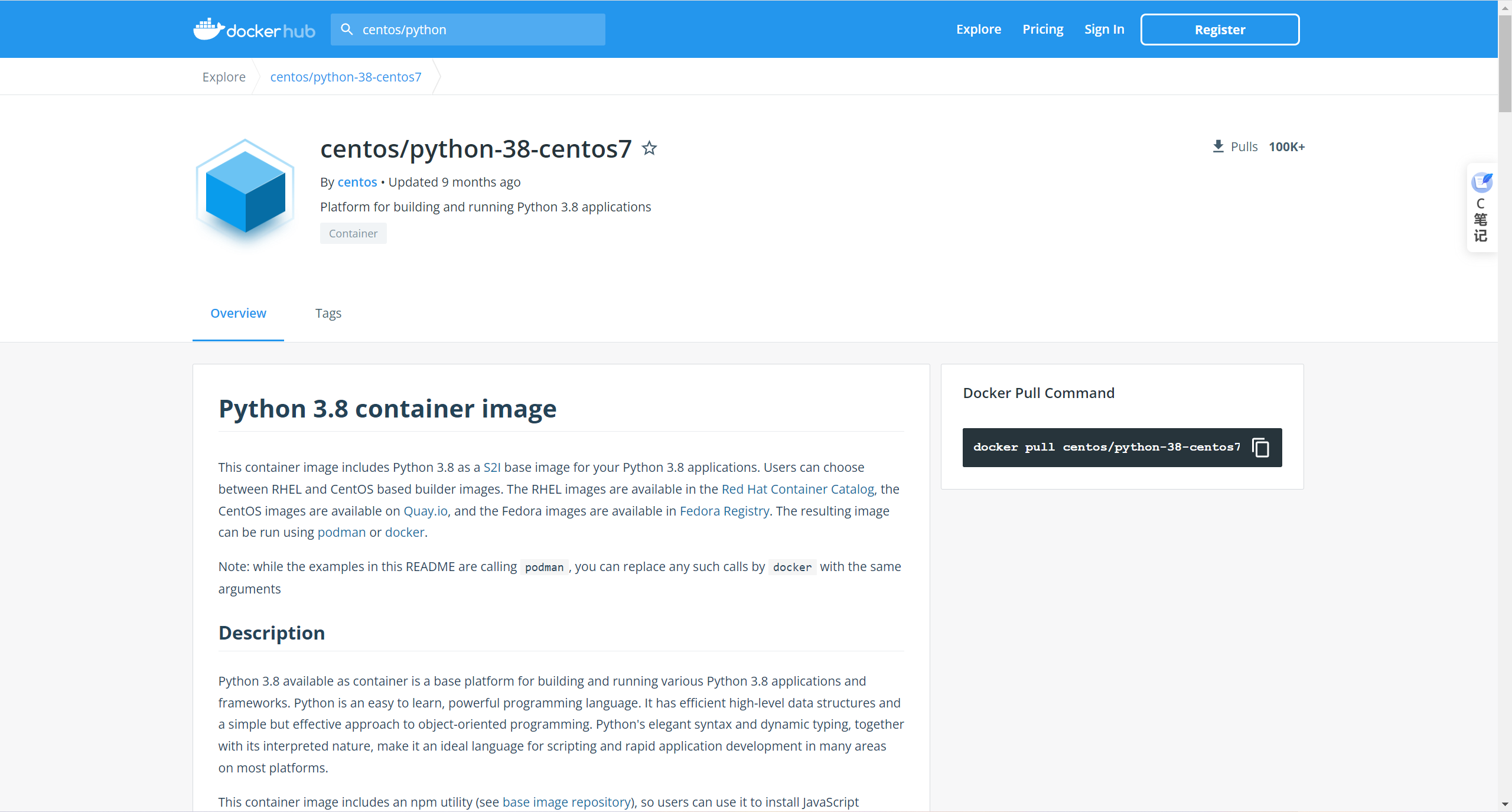Open Explore in top navigation
This screenshot has height=812, width=1512.
pyautogui.click(x=978, y=30)
